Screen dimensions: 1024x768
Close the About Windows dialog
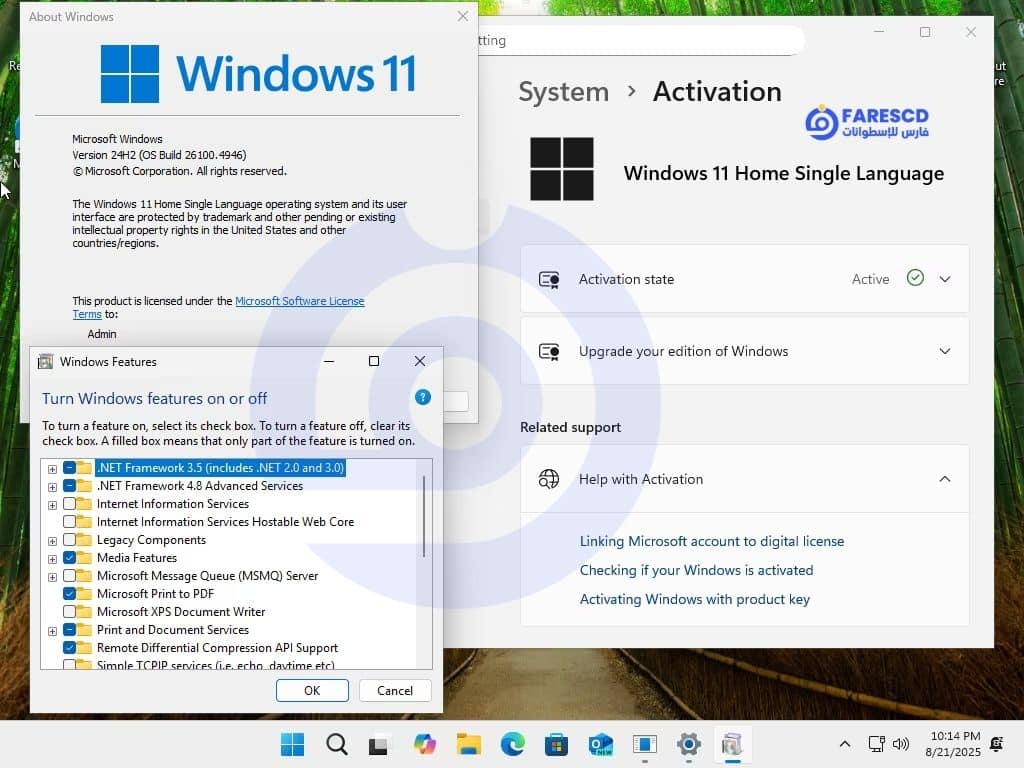463,16
